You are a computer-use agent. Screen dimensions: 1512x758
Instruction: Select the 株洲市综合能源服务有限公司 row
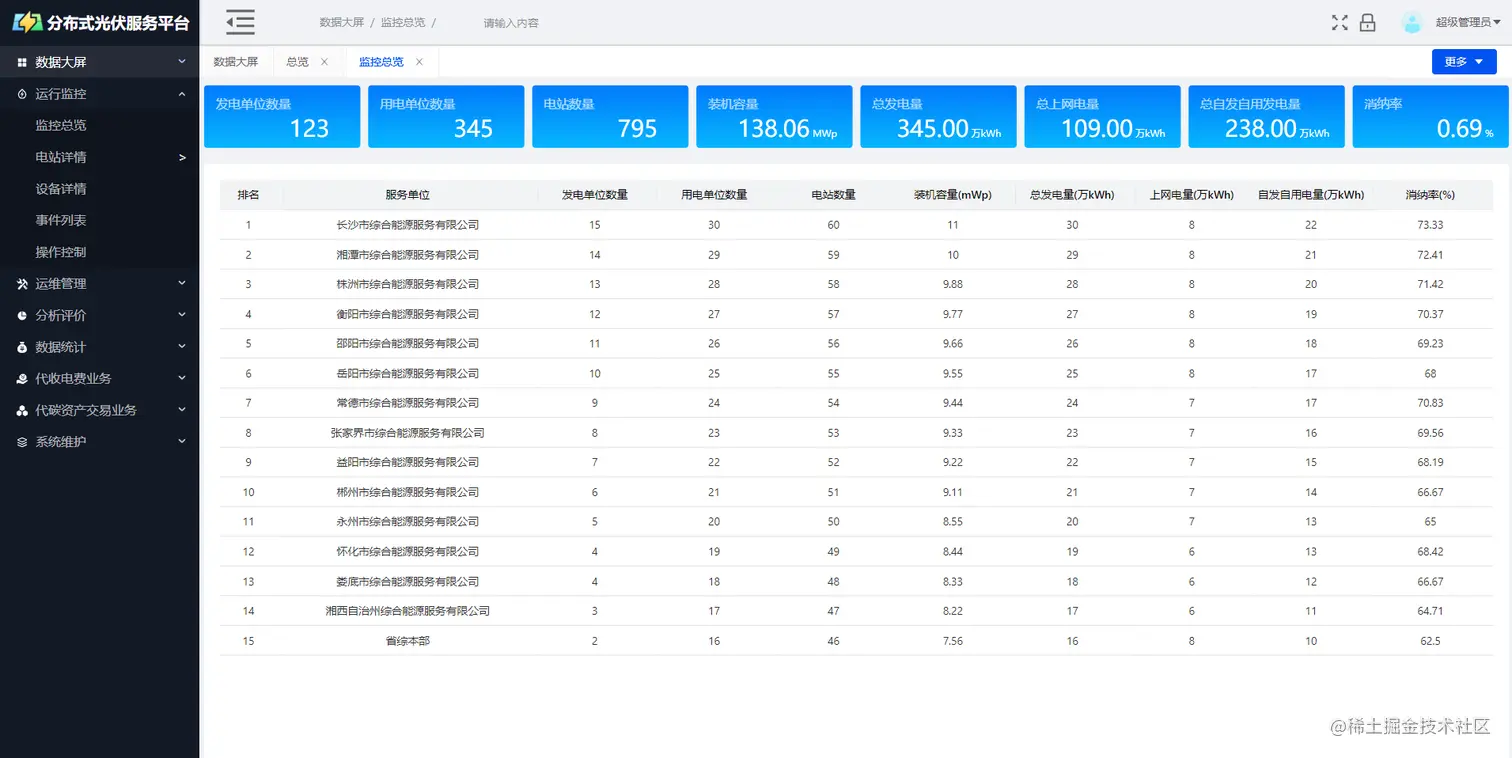click(856, 284)
